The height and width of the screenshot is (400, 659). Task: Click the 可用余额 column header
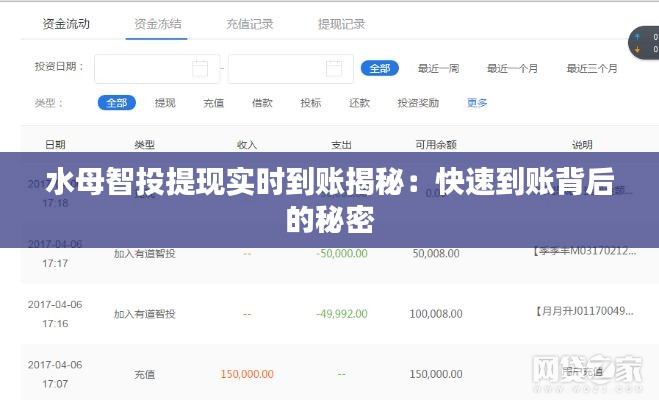(x=436, y=145)
